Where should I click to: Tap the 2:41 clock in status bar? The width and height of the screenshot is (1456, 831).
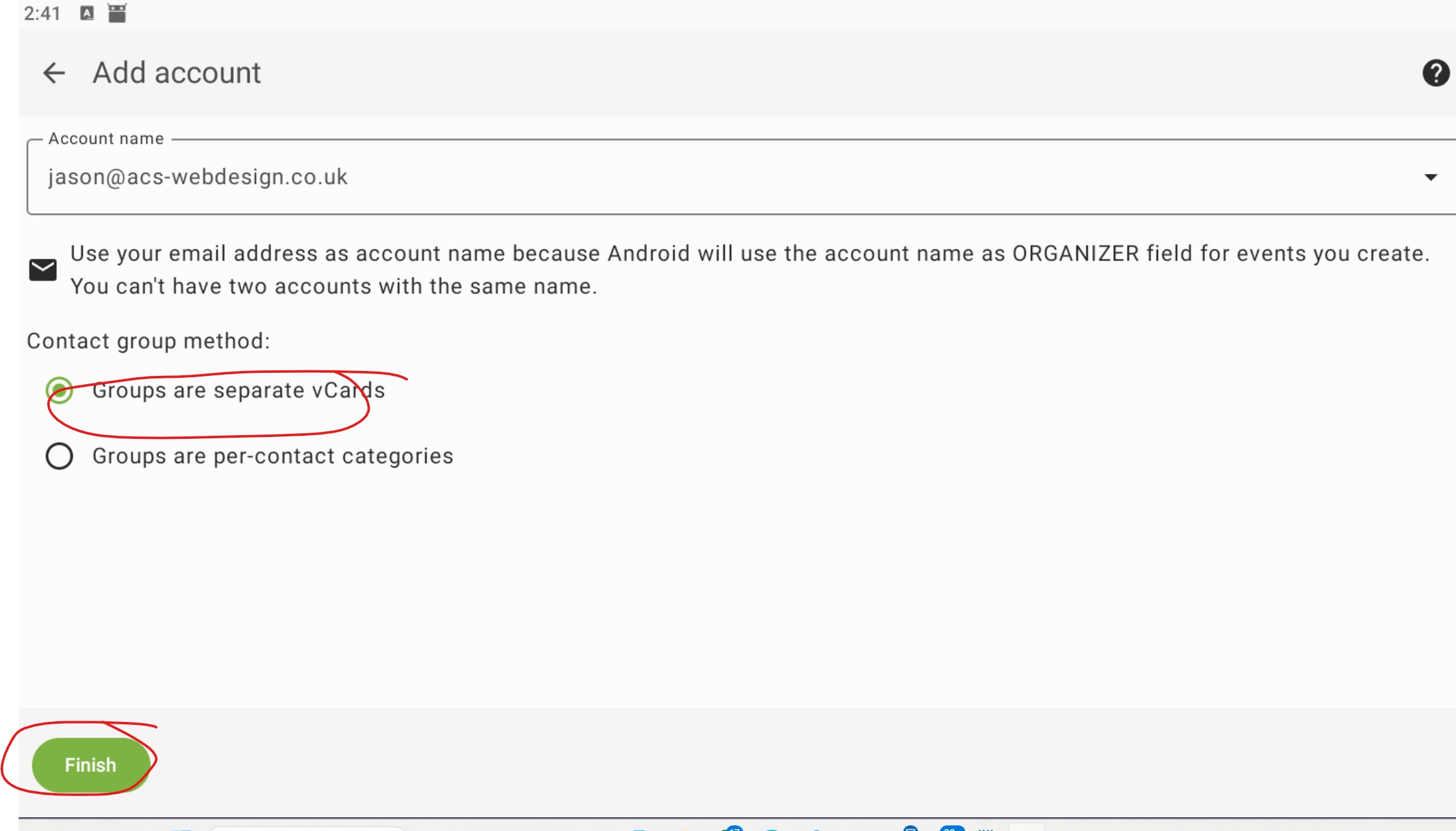coord(42,13)
